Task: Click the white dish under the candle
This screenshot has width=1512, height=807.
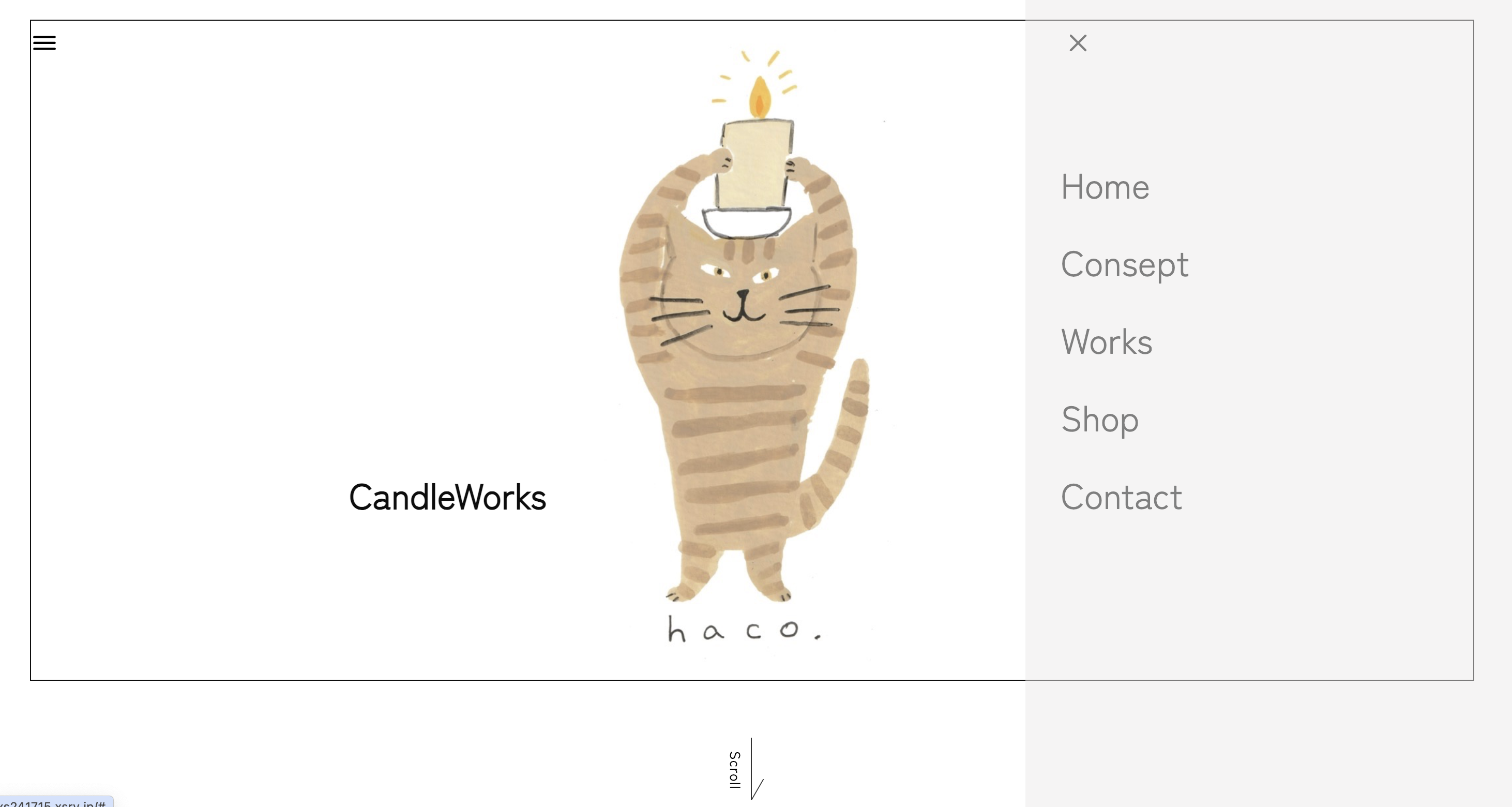Action: (x=747, y=222)
